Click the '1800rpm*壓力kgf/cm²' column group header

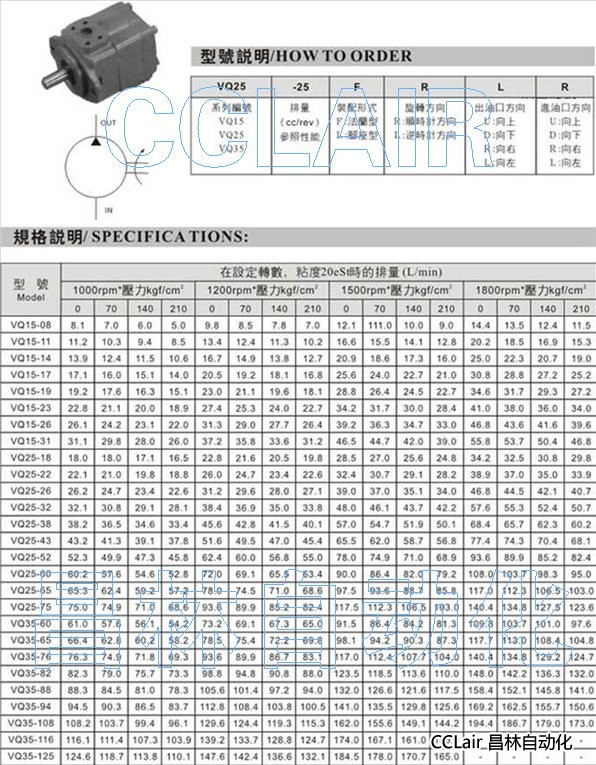pos(530,290)
